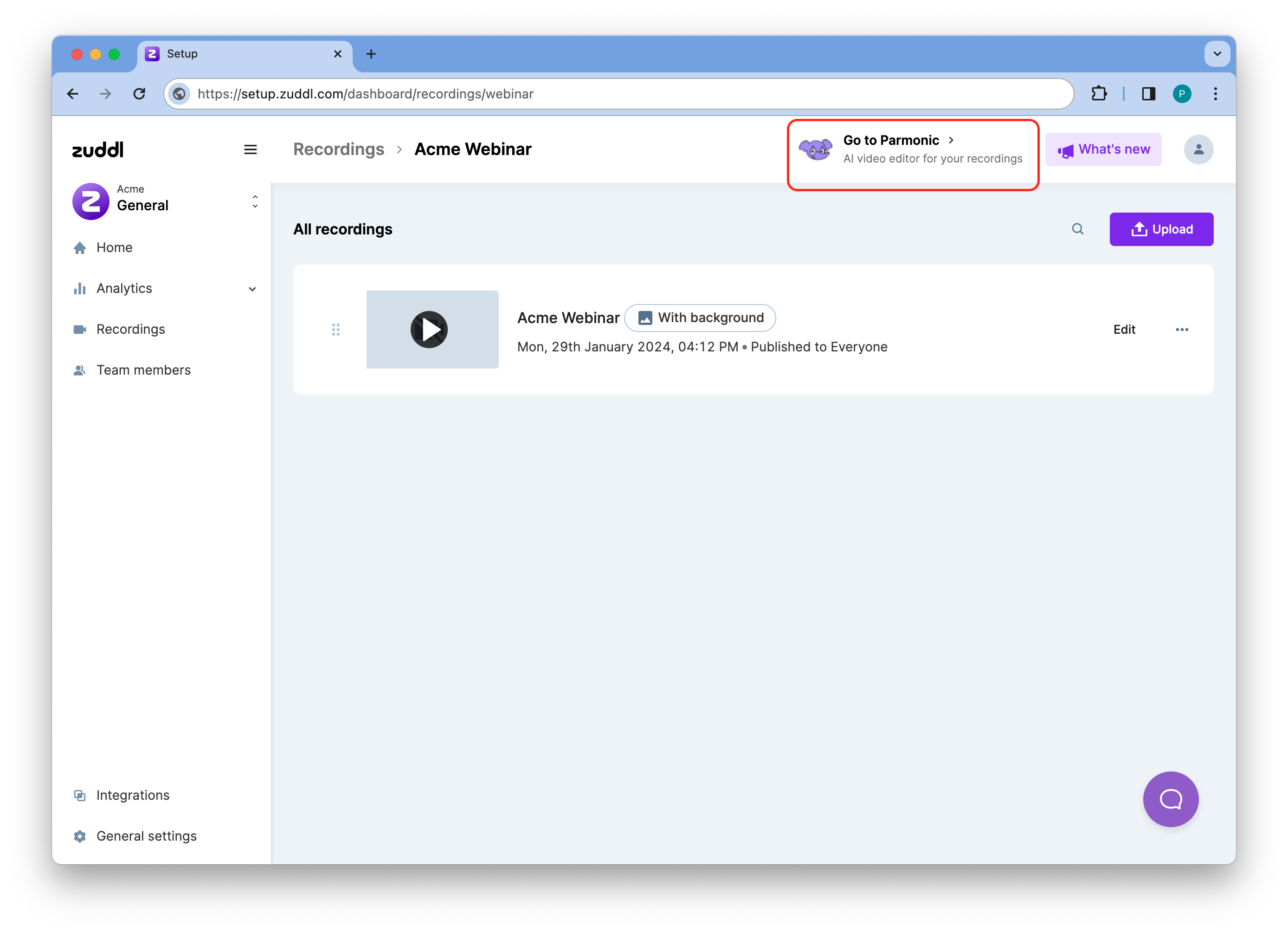Reload the page with the refresh icon
Image resolution: width=1288 pixels, height=933 pixels.
coord(139,94)
